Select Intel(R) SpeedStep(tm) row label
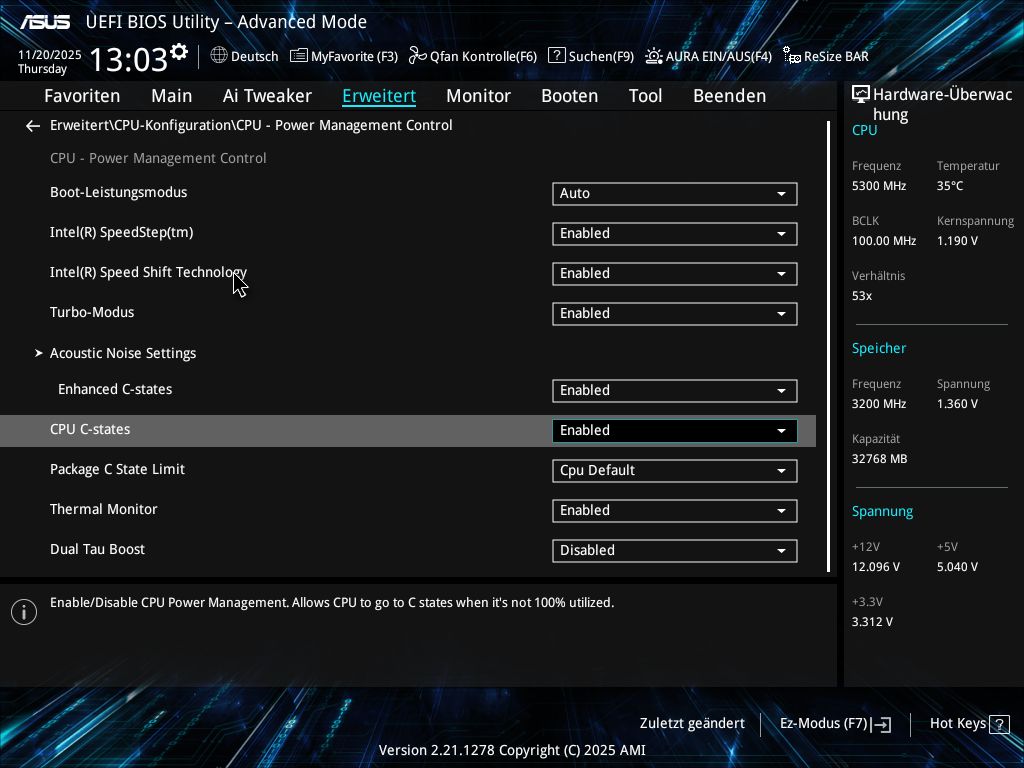This screenshot has width=1024, height=768. tap(121, 232)
